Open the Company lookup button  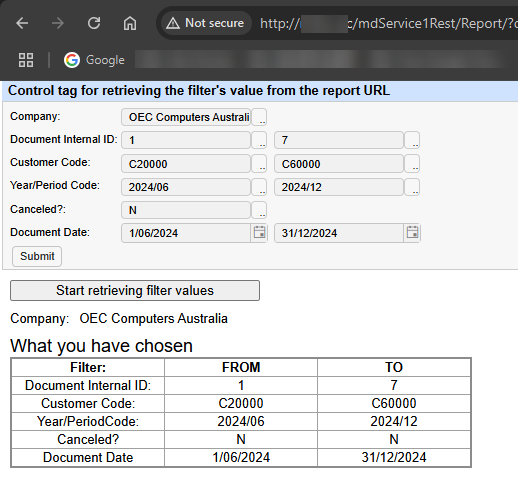[x=259, y=117]
